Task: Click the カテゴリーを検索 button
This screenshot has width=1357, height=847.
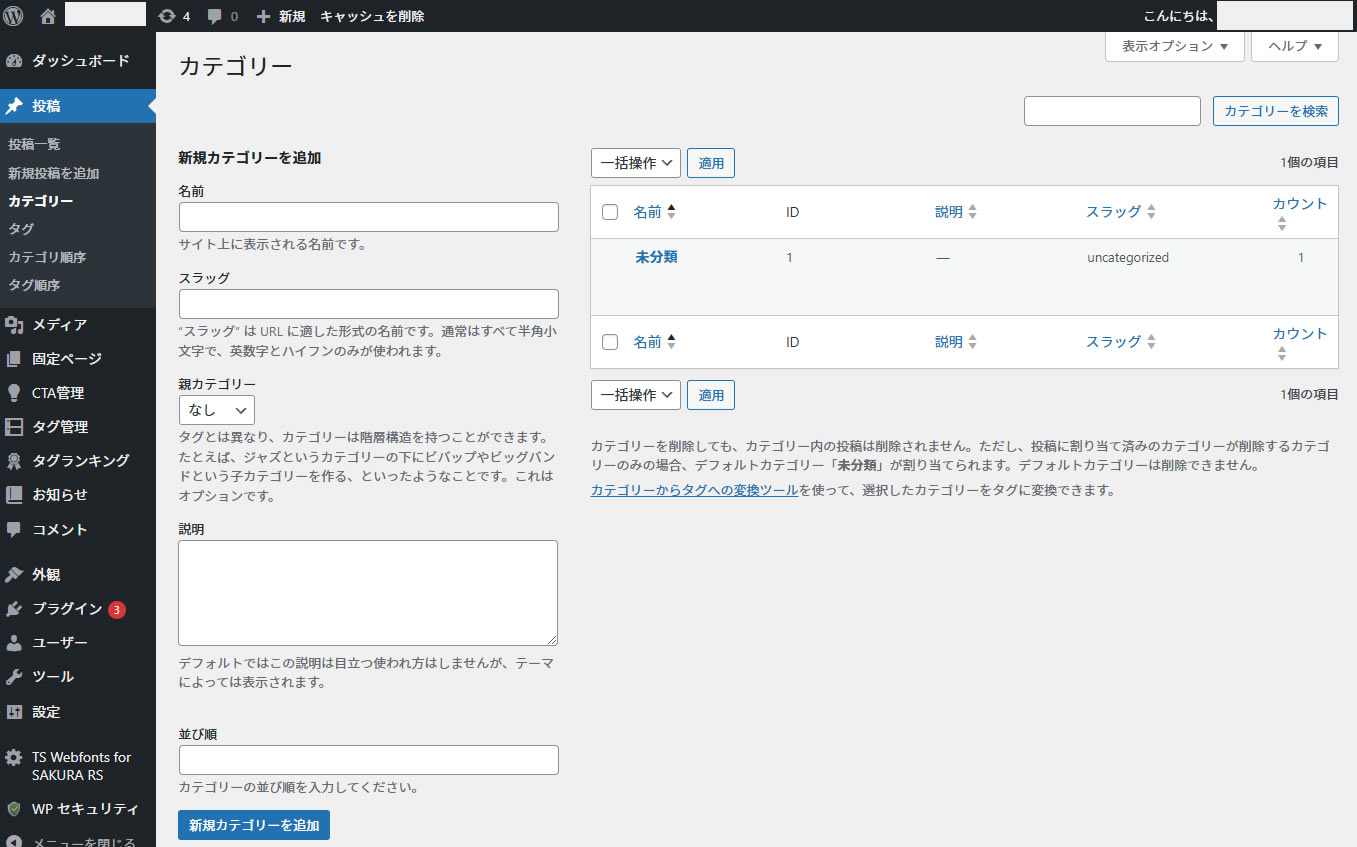Action: [x=1276, y=111]
